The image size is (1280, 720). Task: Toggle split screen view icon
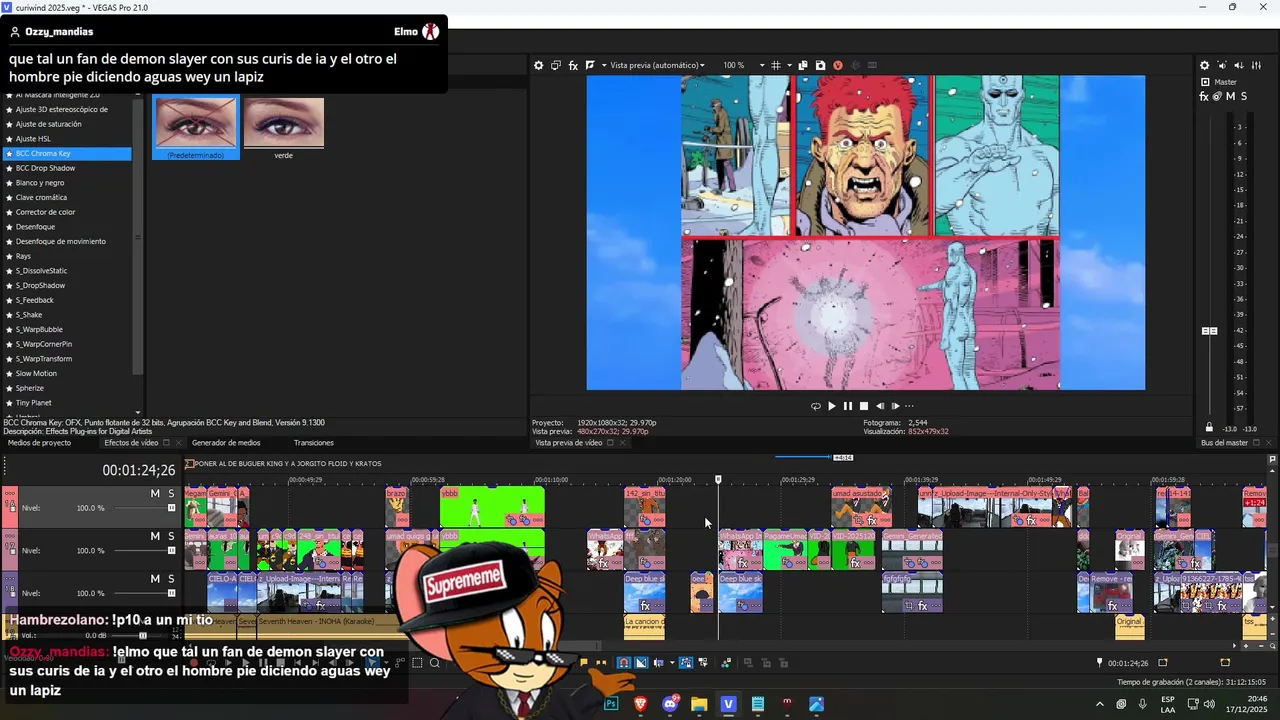[590, 65]
